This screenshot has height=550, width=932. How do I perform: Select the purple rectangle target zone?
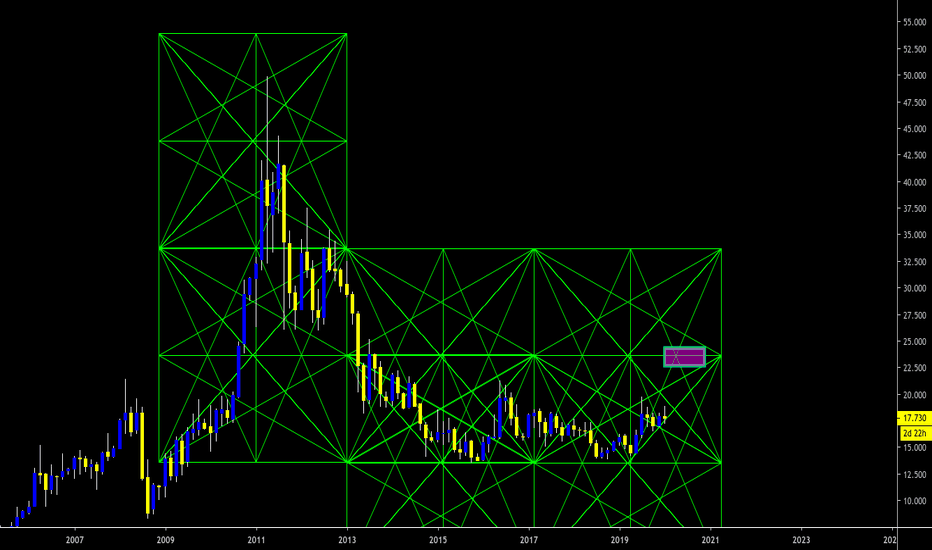(x=684, y=357)
